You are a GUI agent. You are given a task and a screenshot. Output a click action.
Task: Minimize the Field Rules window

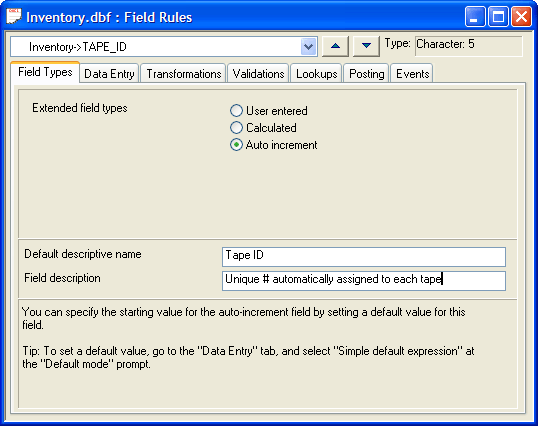[x=475, y=16]
